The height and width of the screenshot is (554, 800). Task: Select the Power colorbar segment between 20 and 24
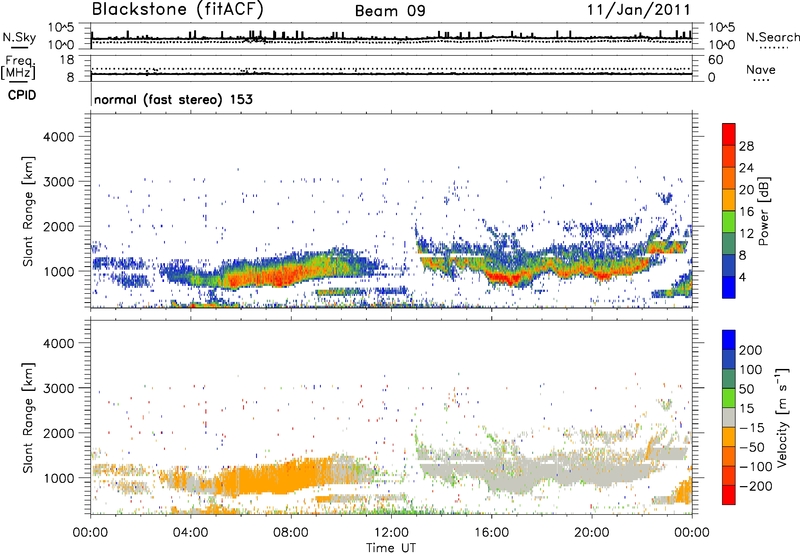(x=729, y=178)
